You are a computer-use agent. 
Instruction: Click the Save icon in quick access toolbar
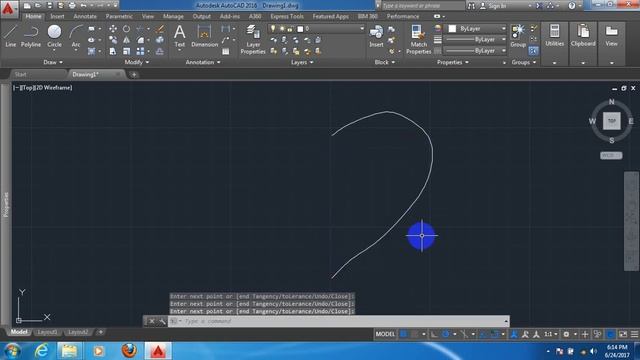pyautogui.click(x=49, y=5)
